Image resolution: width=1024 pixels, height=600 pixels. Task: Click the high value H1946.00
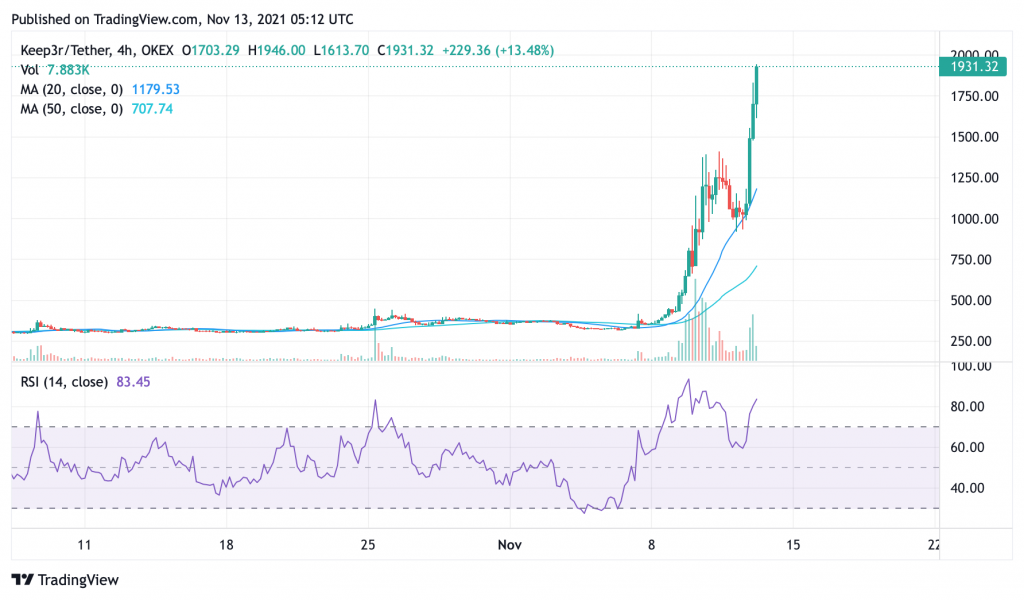[x=276, y=50]
